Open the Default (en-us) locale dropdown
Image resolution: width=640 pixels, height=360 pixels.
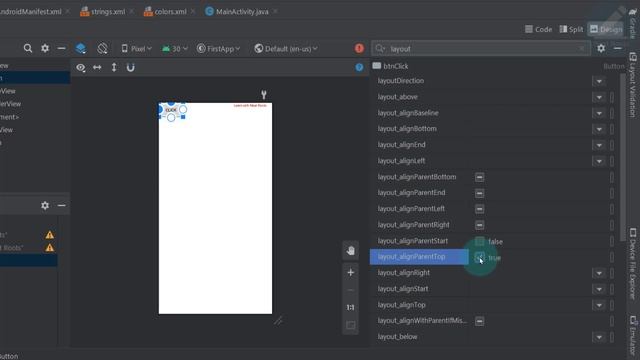(x=286, y=49)
